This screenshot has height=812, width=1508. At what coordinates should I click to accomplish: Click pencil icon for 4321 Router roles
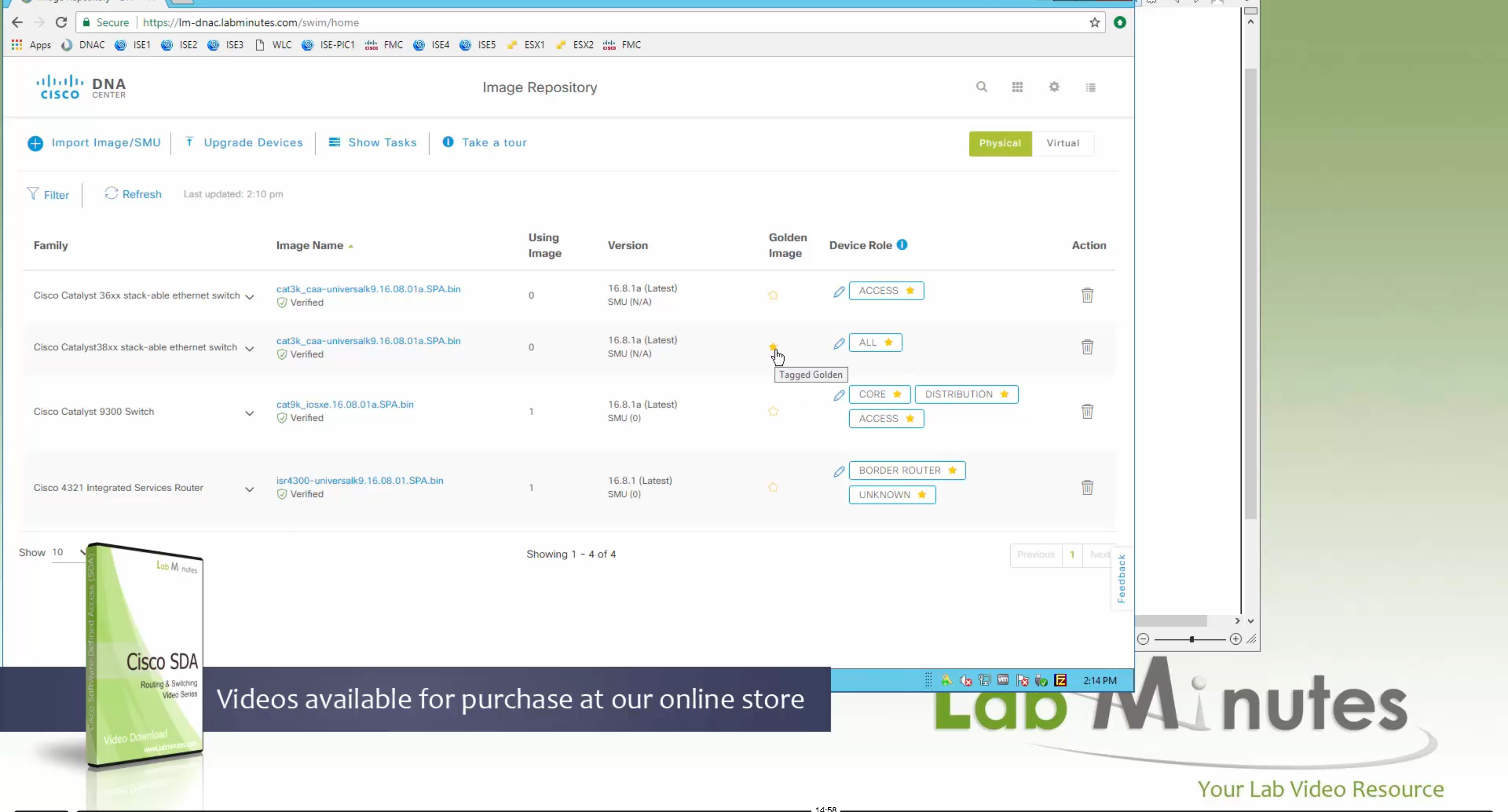[x=838, y=471]
